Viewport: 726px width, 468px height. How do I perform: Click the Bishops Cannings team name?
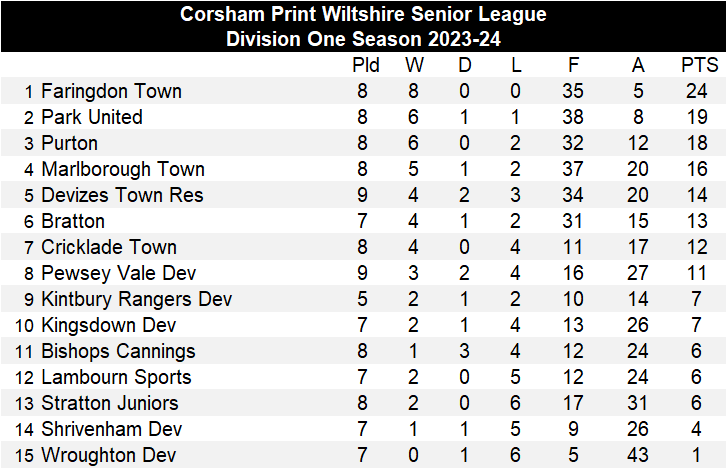(x=118, y=351)
